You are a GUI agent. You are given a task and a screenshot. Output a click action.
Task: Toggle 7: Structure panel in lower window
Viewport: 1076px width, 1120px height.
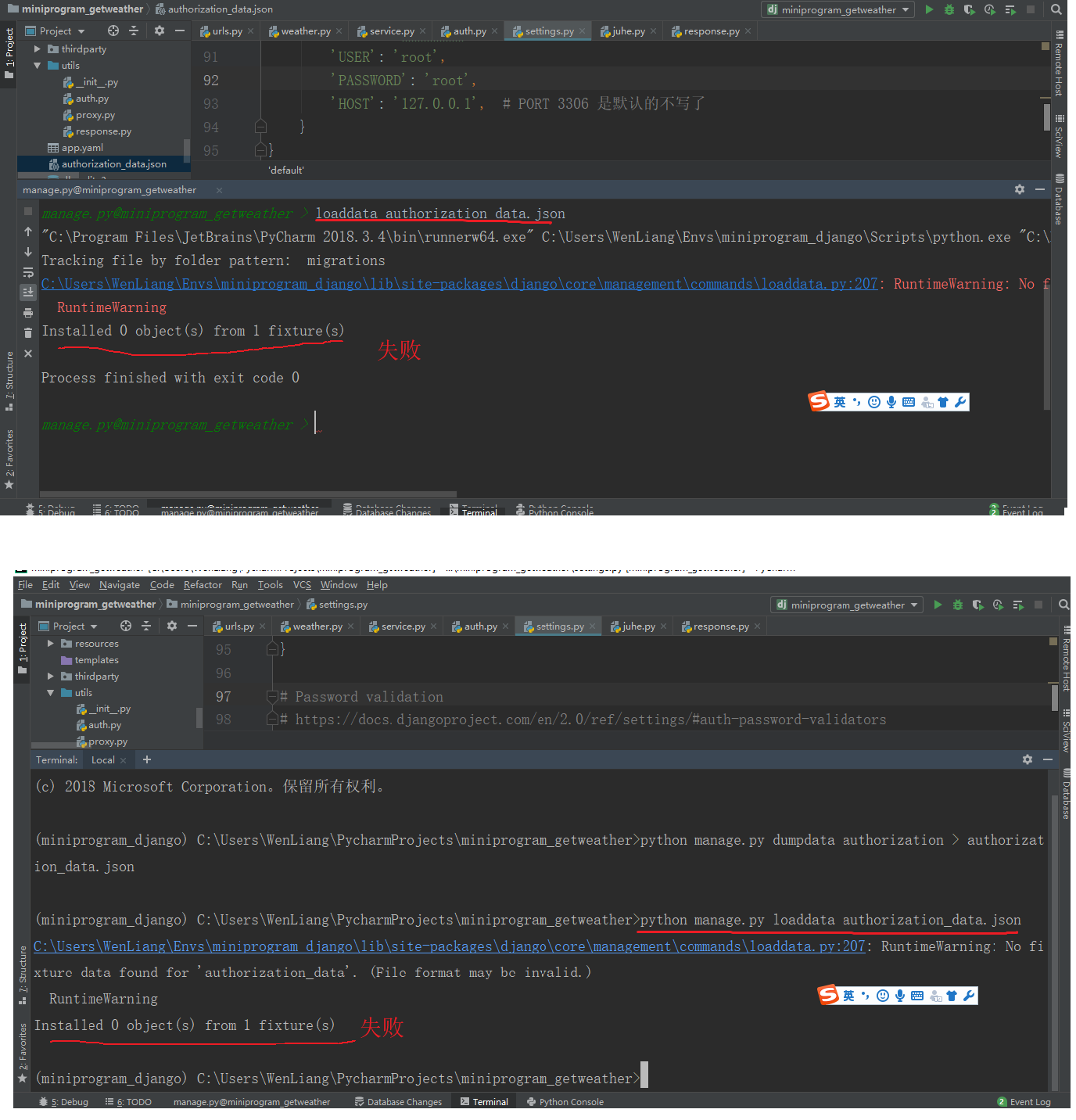[22, 975]
